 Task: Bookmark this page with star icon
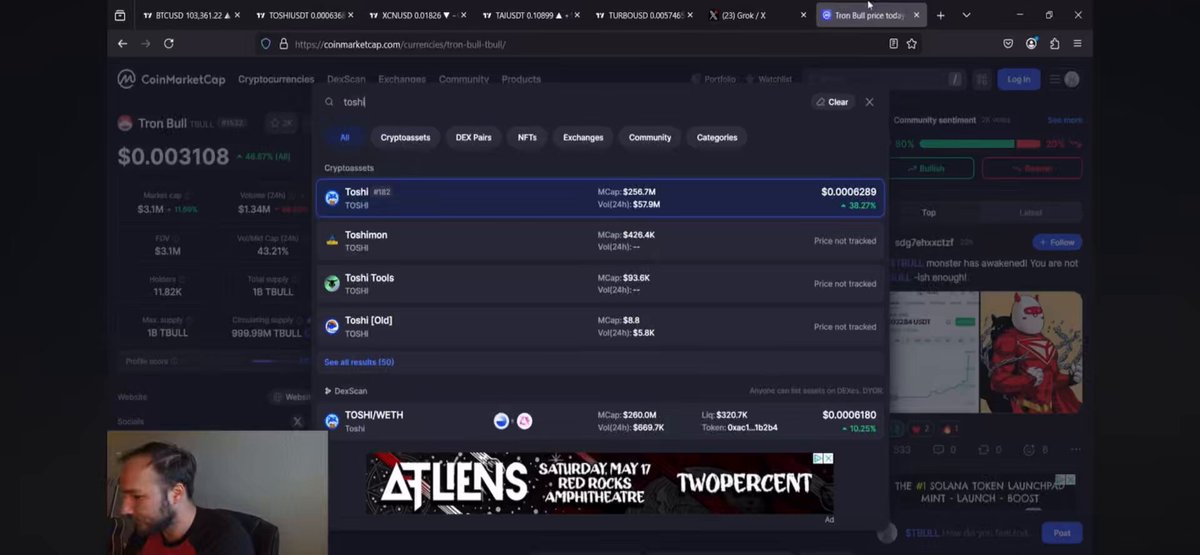click(x=912, y=44)
